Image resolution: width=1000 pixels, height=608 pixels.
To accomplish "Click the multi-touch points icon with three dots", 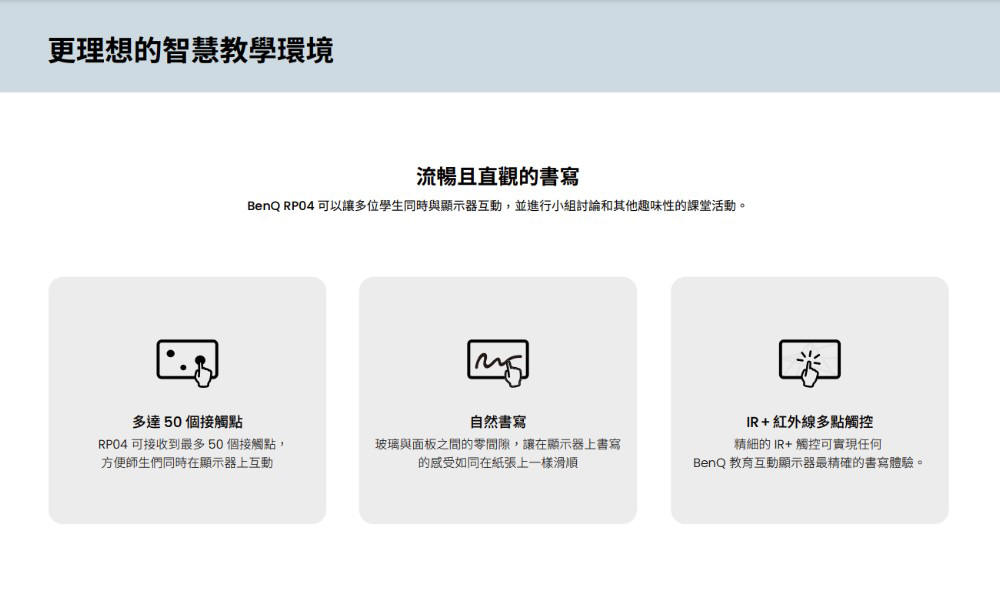I will (x=188, y=363).
